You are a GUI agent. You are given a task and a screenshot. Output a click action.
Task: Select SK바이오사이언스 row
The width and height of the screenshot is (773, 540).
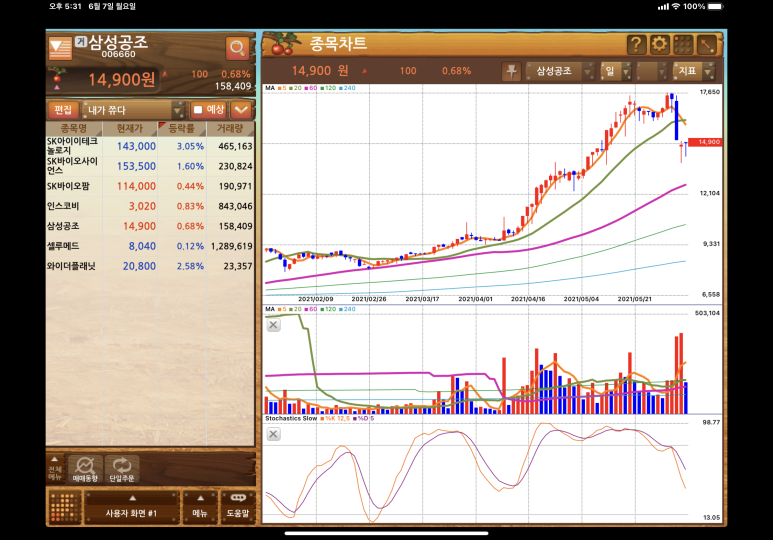[x=150, y=166]
